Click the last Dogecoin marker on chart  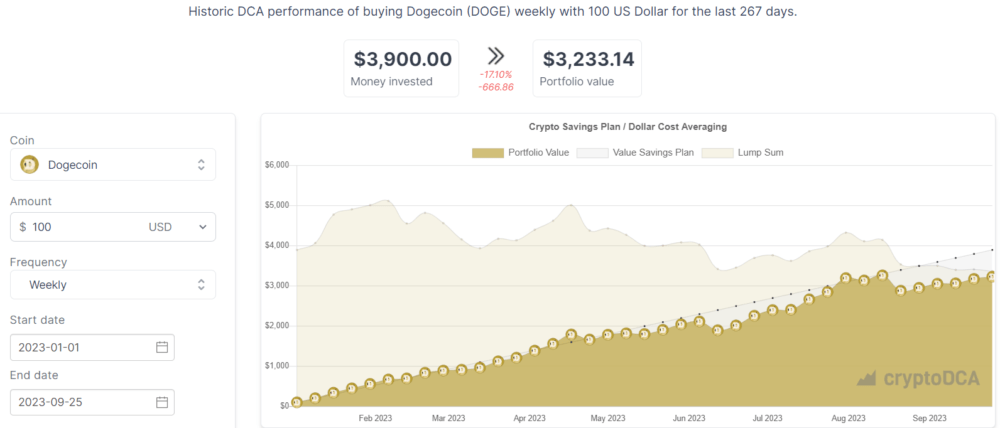992,277
